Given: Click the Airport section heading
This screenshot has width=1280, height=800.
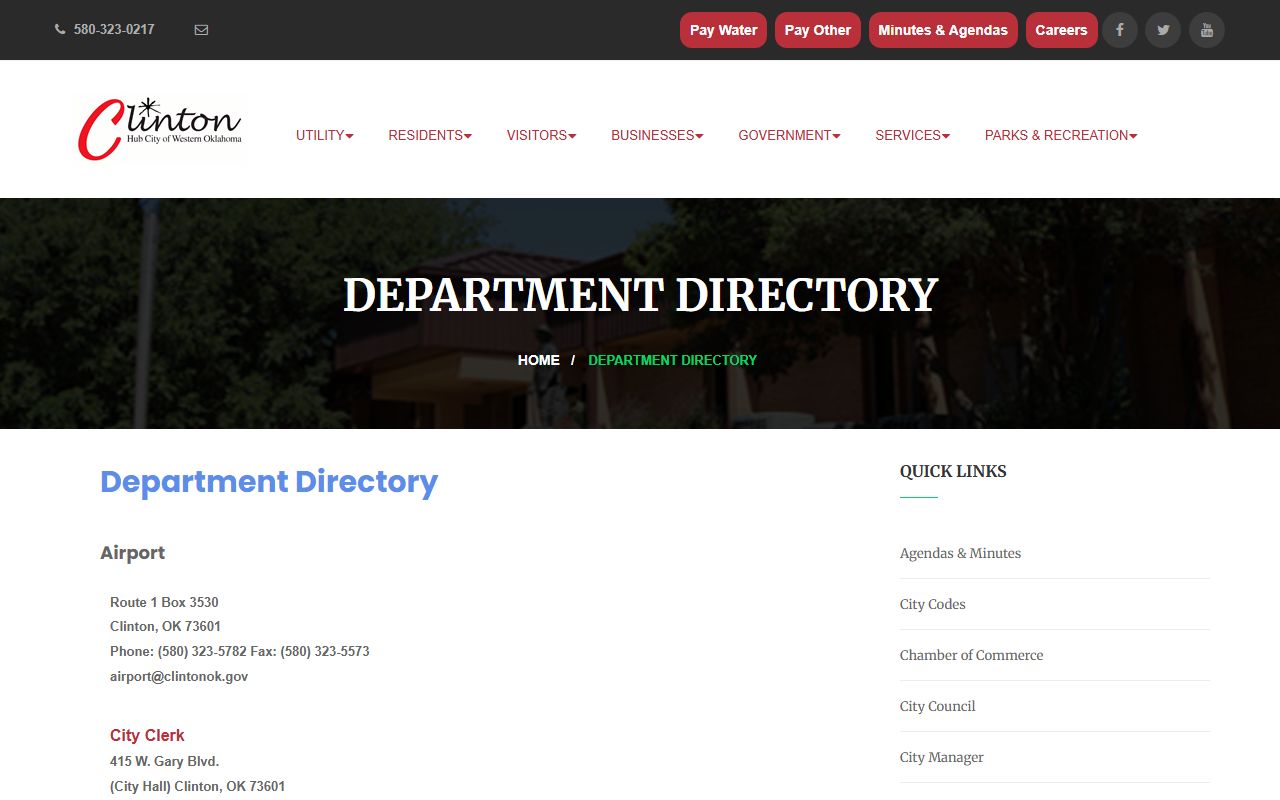Looking at the screenshot, I should [132, 553].
